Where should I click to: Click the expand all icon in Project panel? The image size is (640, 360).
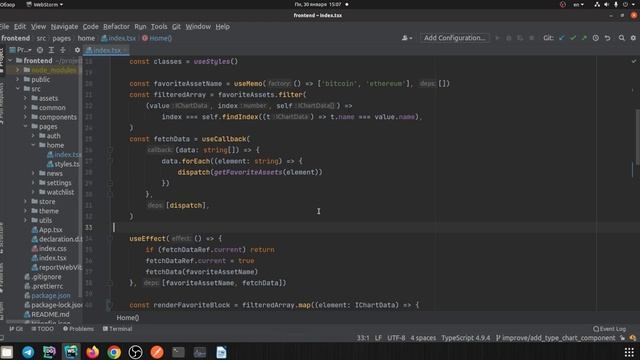coord(51,50)
